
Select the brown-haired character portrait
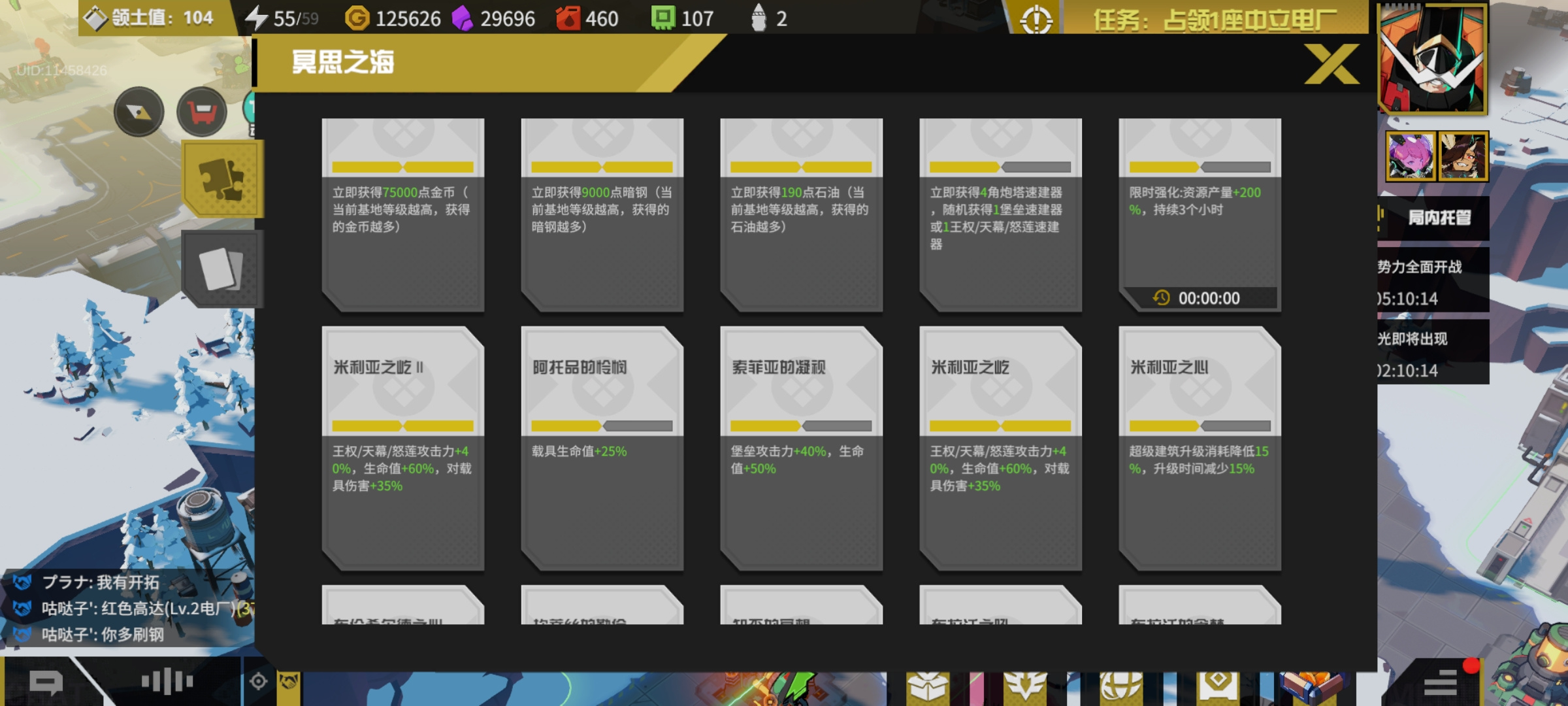click(1463, 156)
